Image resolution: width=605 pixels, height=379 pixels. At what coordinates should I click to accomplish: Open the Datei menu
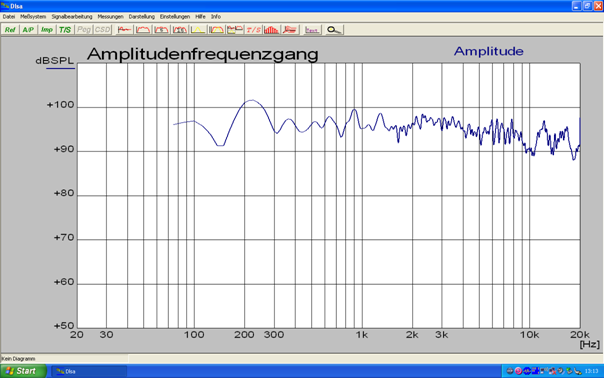[8, 17]
